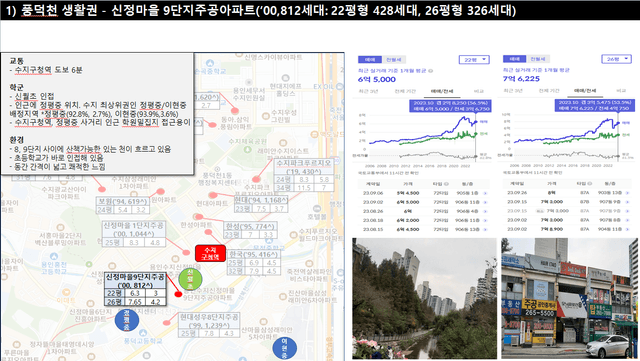Select 매매/전세 tab in 26평 panel
Screen dimensions: 640x361
click(585, 91)
